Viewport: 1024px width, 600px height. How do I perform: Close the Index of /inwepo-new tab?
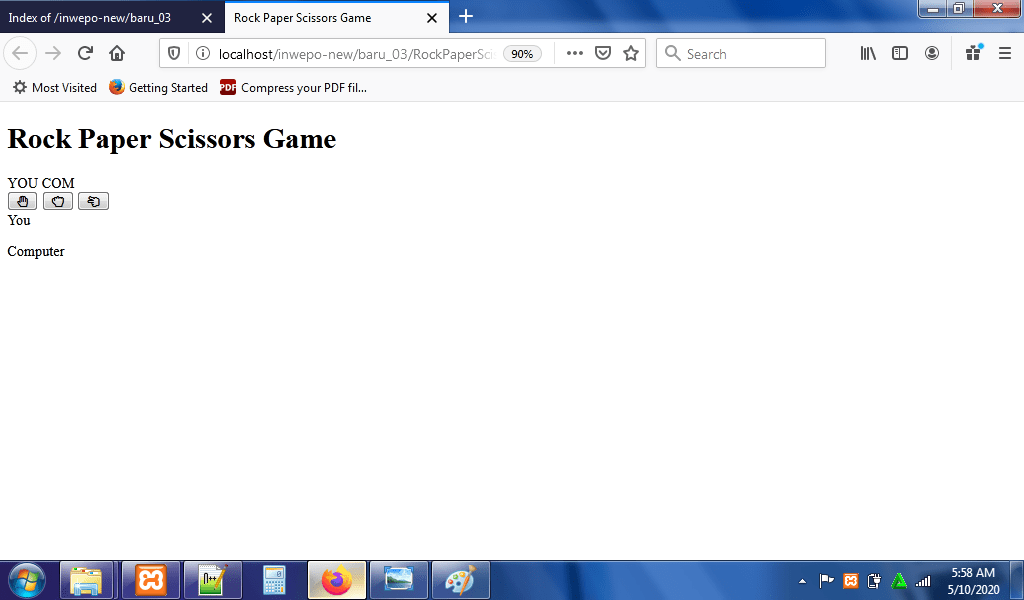(207, 18)
